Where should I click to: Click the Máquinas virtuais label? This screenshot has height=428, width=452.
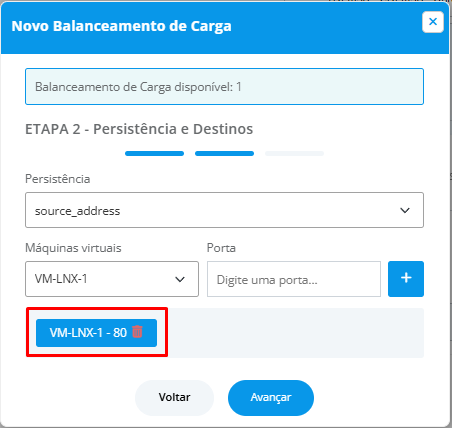pos(73,248)
